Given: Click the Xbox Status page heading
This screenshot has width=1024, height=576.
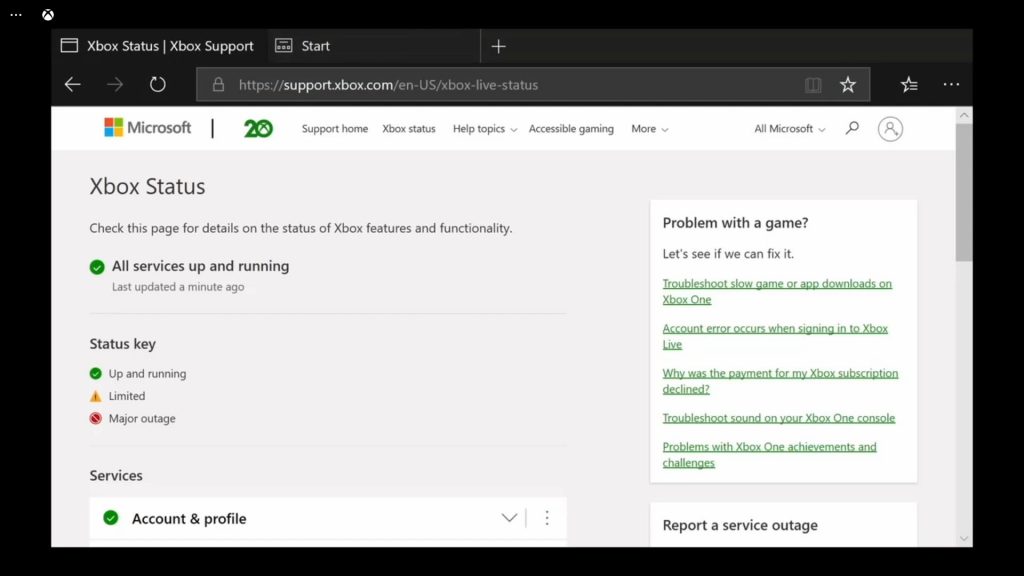Looking at the screenshot, I should [148, 186].
